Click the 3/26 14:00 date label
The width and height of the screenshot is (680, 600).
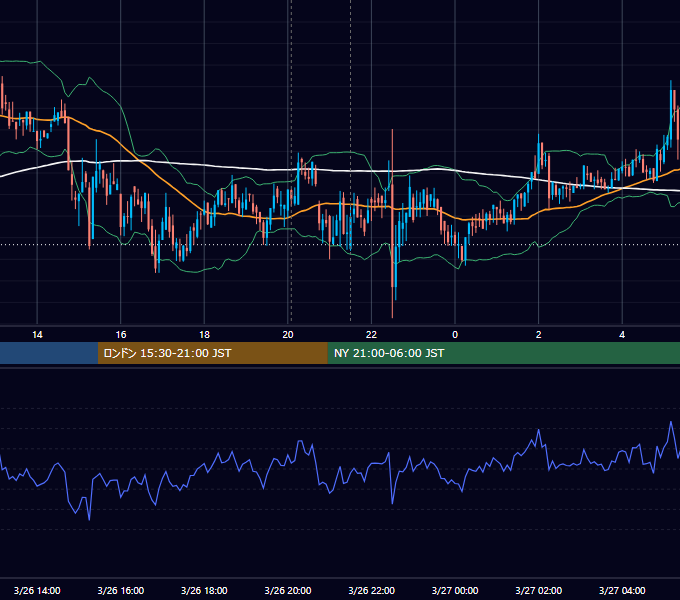click(37, 590)
